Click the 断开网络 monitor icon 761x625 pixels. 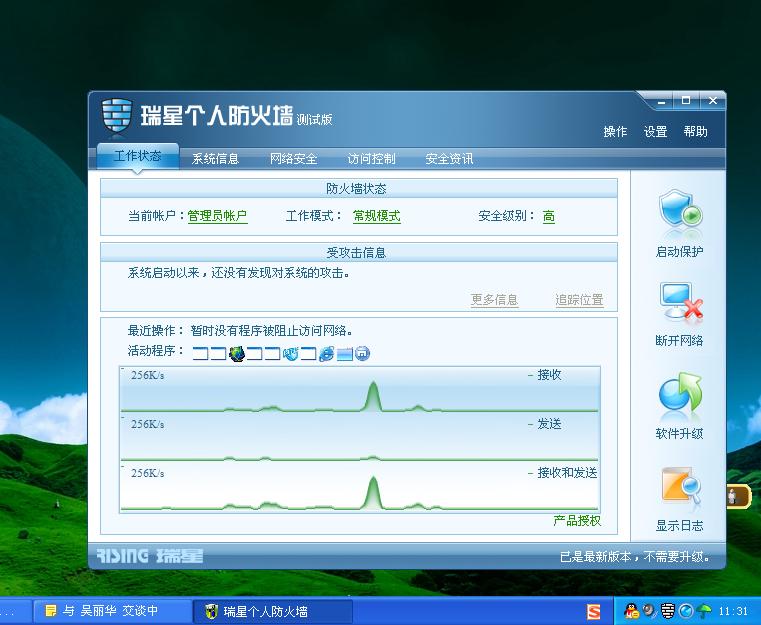click(x=680, y=301)
